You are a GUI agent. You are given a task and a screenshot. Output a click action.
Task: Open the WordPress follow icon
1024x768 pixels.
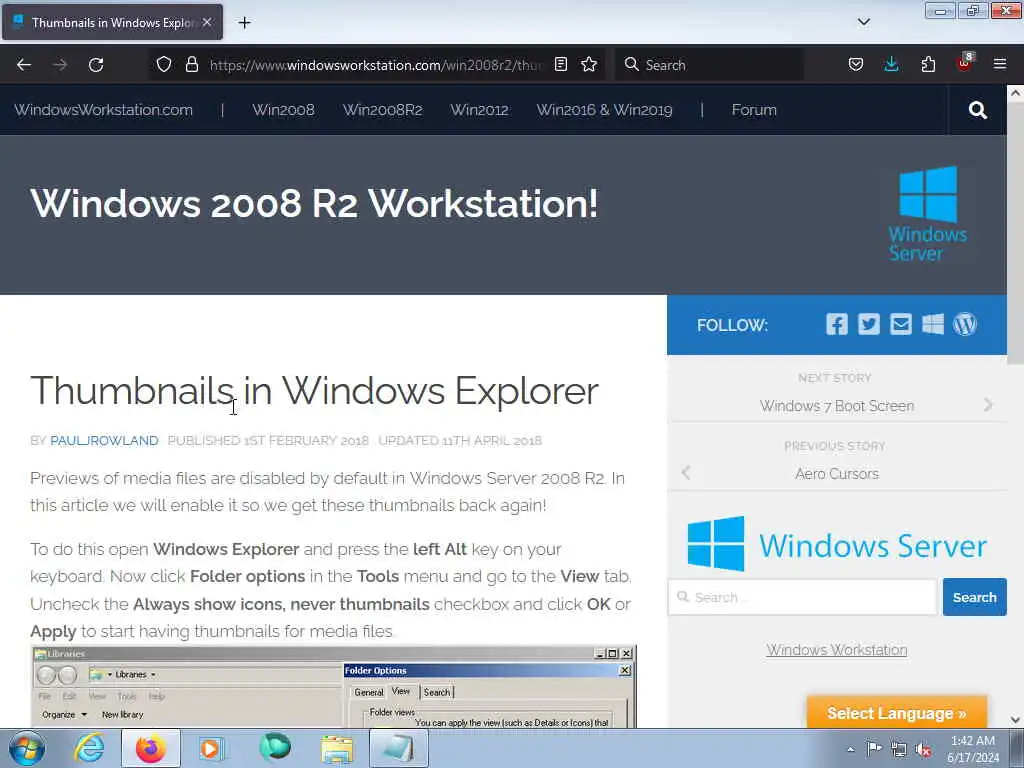pyautogui.click(x=965, y=324)
